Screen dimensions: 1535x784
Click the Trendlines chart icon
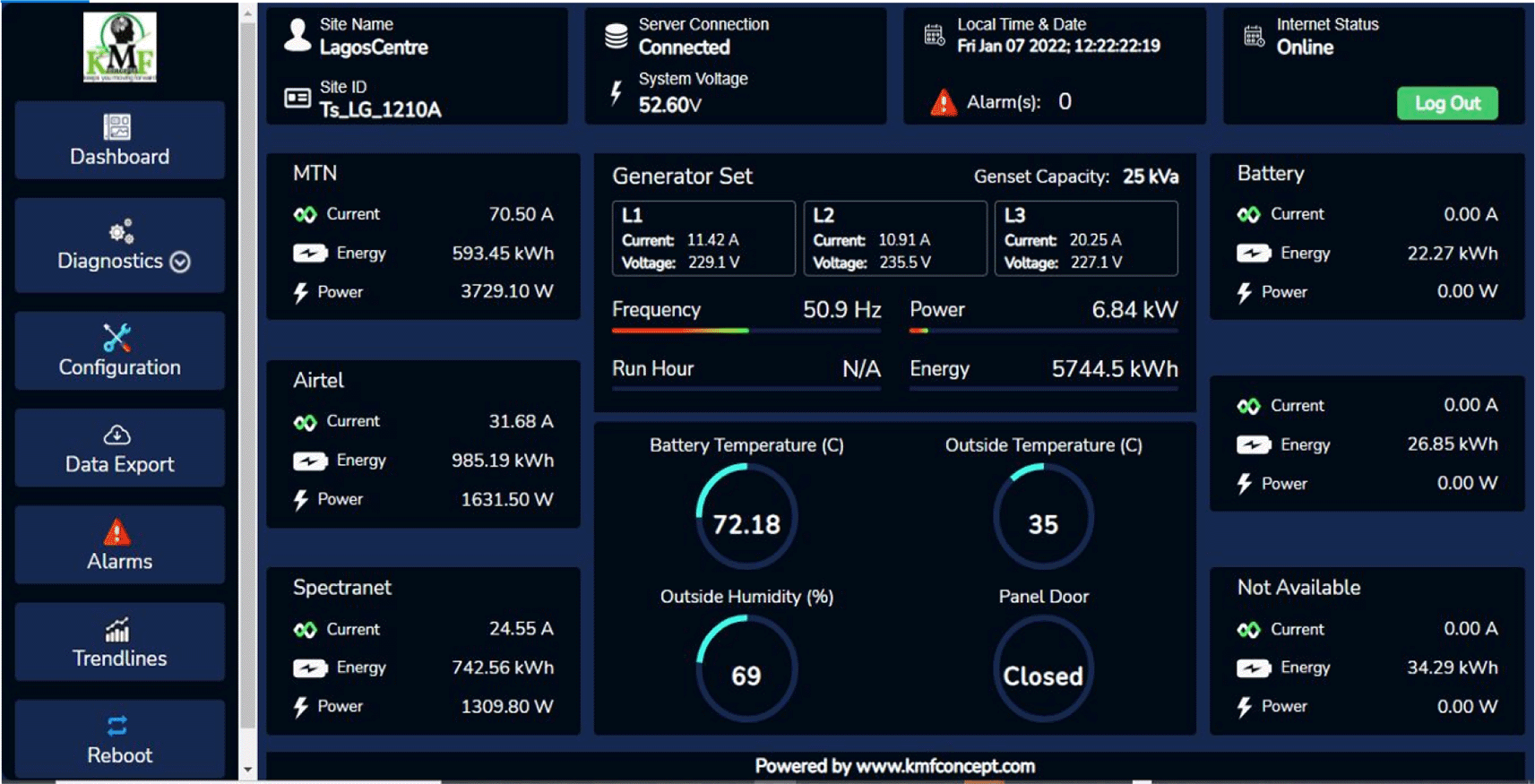click(117, 630)
